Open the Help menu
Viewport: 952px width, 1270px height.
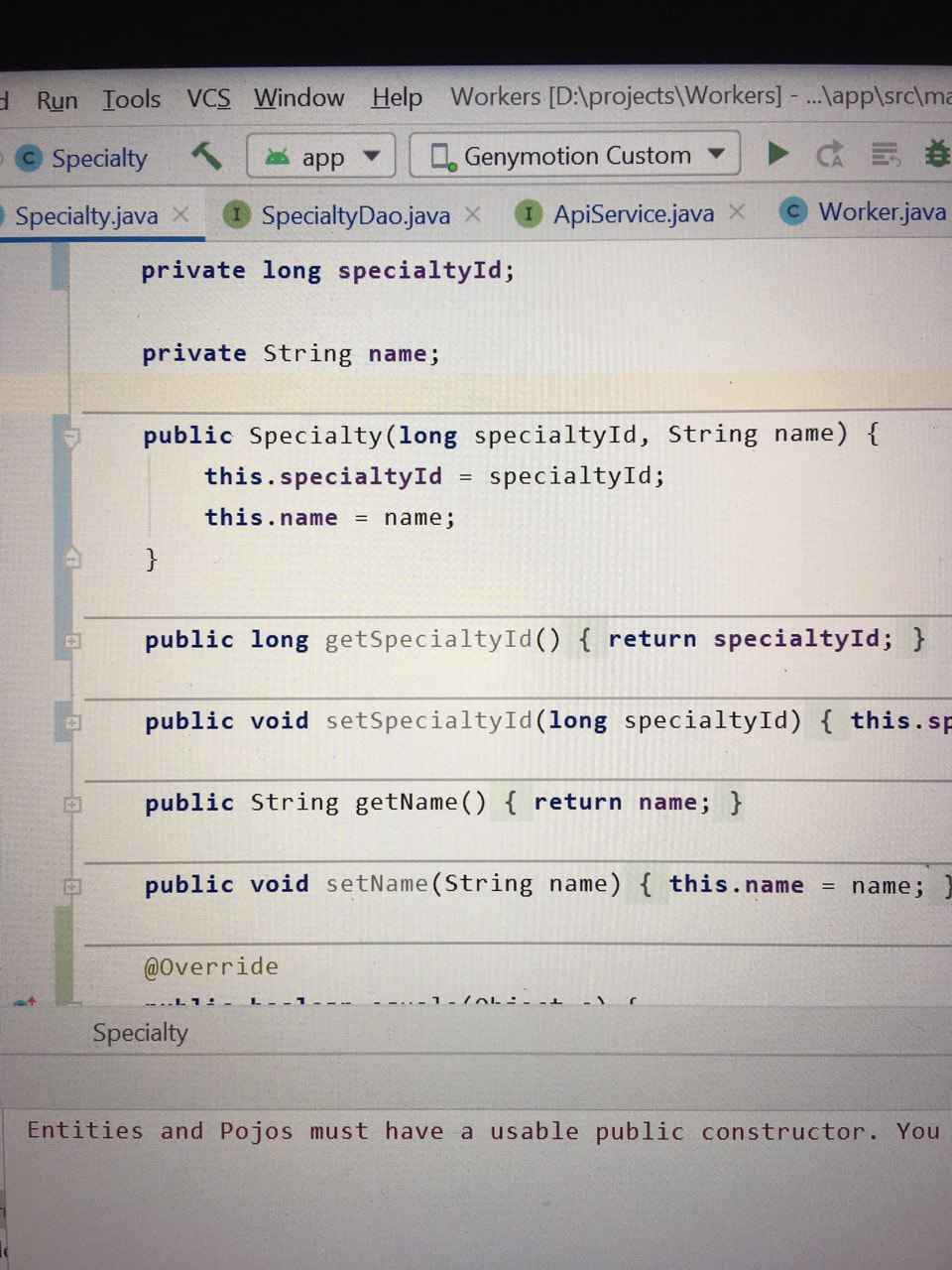coord(397,97)
